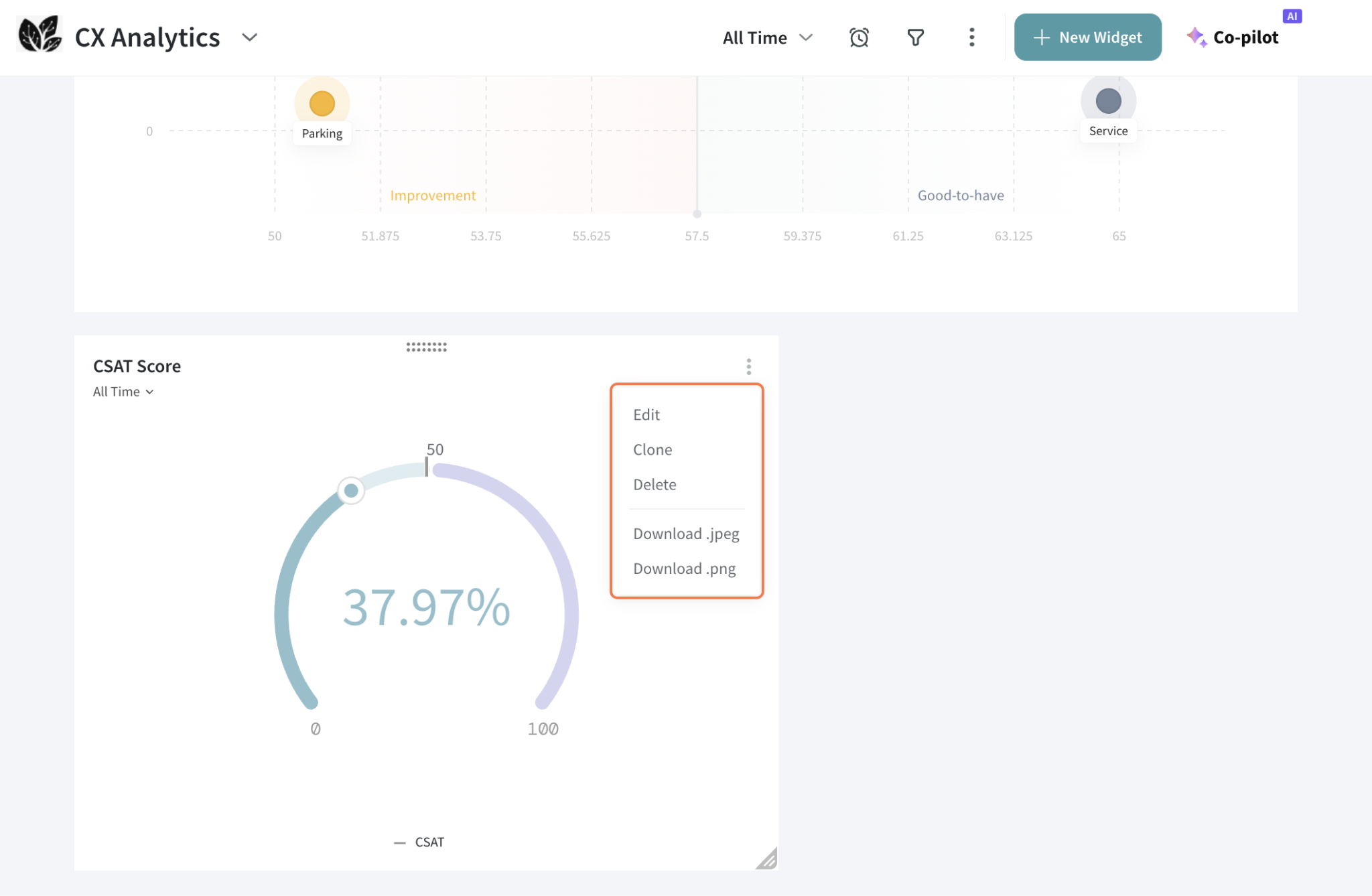Viewport: 1372px width, 896px height.
Task: Click the Parking bubble on chart
Action: pos(322,104)
